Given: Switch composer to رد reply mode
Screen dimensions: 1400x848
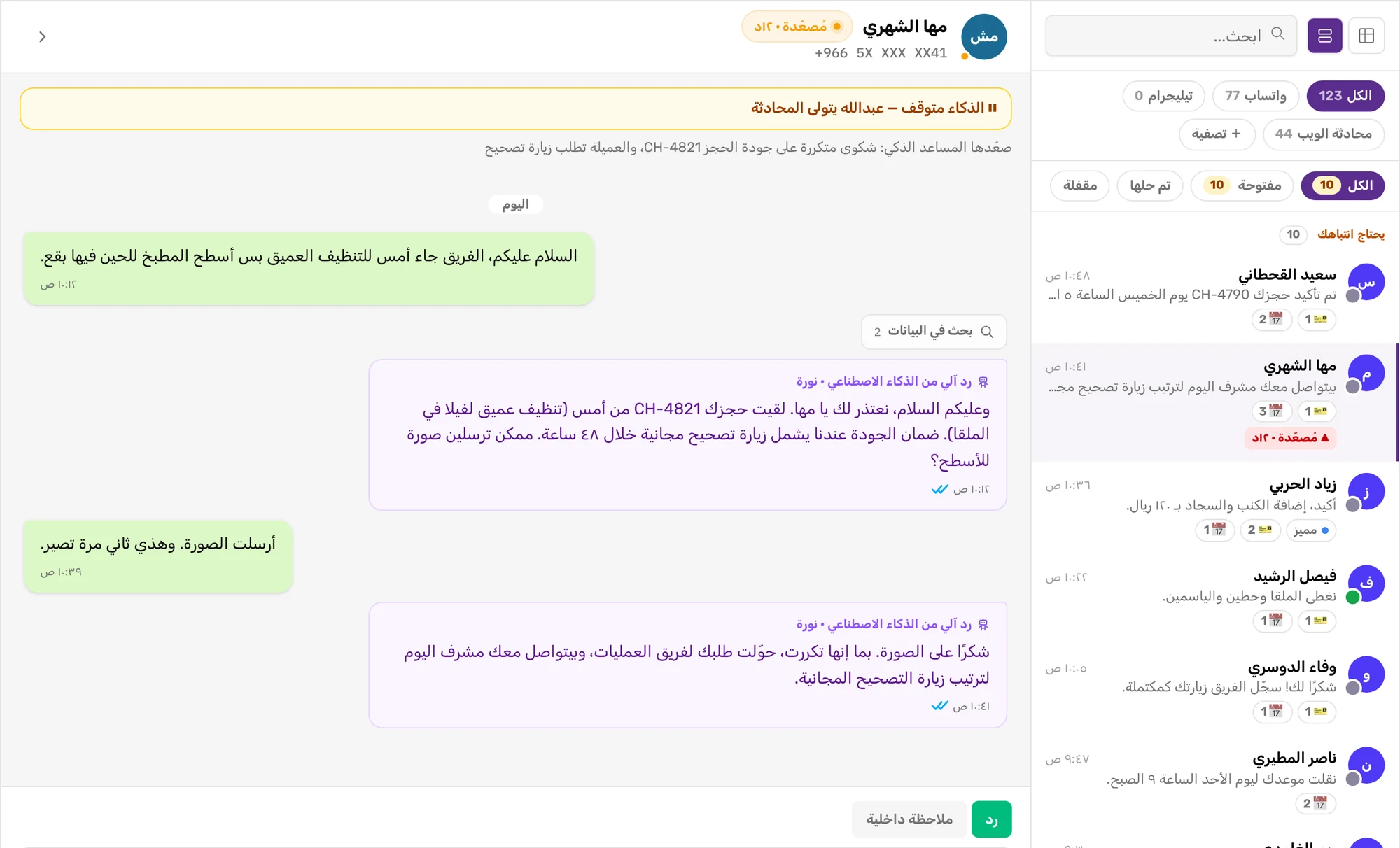Looking at the screenshot, I should pyautogui.click(x=991, y=819).
